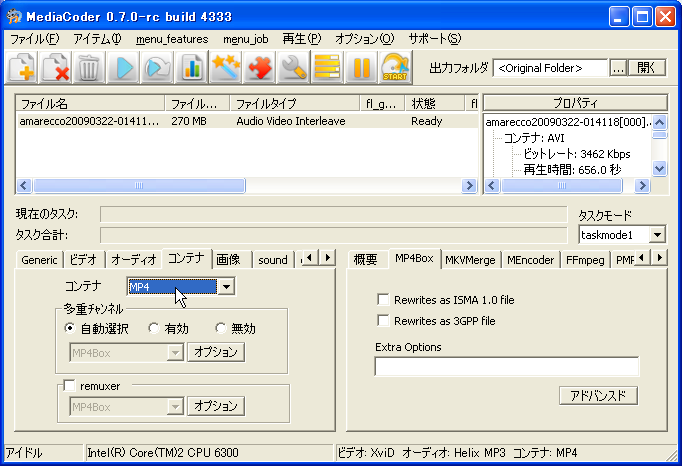Click the アドバンスド button
The image size is (682, 466).
coord(598,395)
